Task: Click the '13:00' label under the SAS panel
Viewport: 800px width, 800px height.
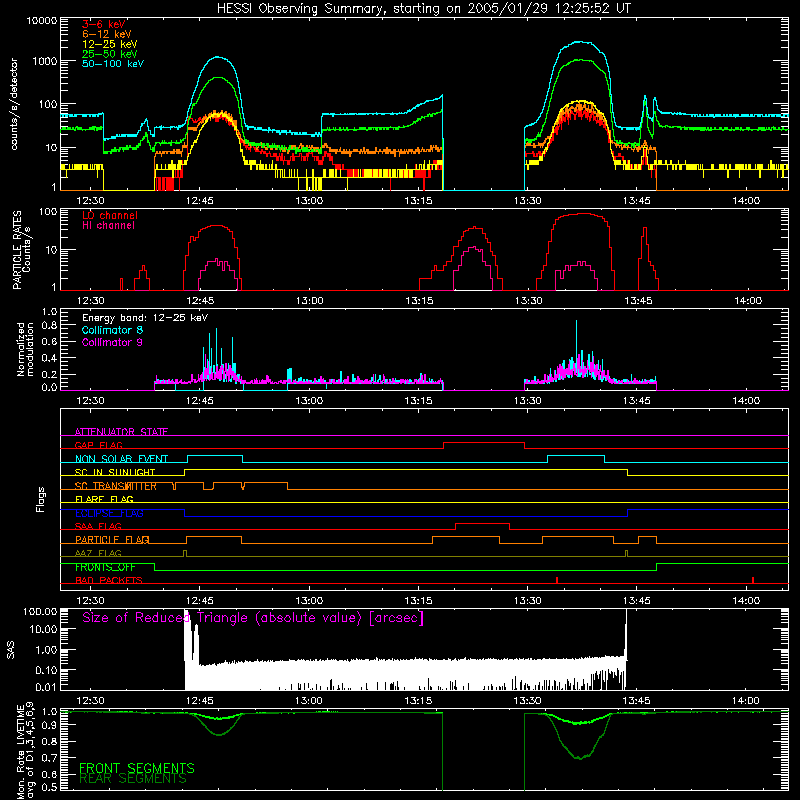Action: coord(309,701)
